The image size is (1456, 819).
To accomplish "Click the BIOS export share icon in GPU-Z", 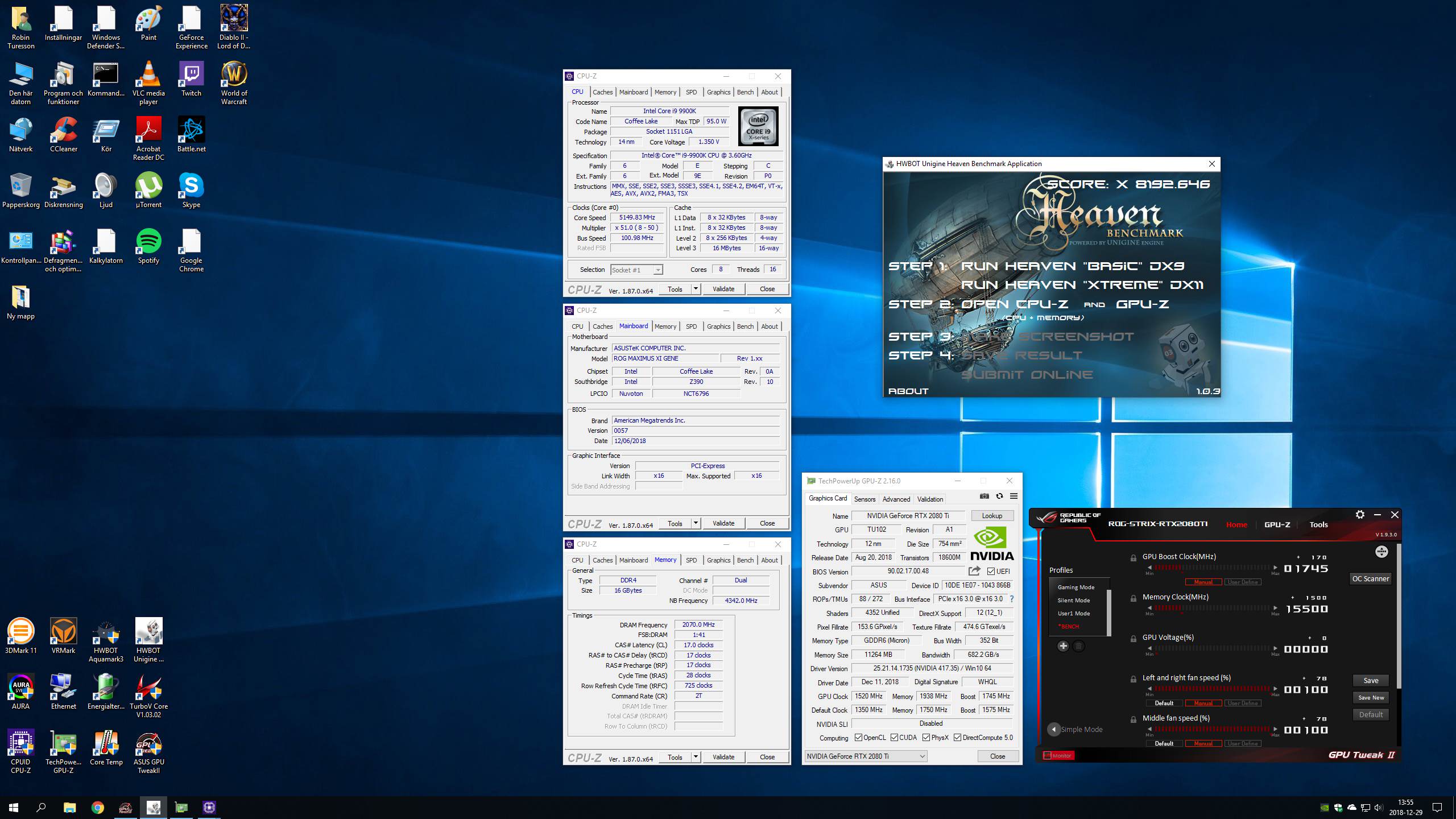I will pyautogui.click(x=975, y=571).
